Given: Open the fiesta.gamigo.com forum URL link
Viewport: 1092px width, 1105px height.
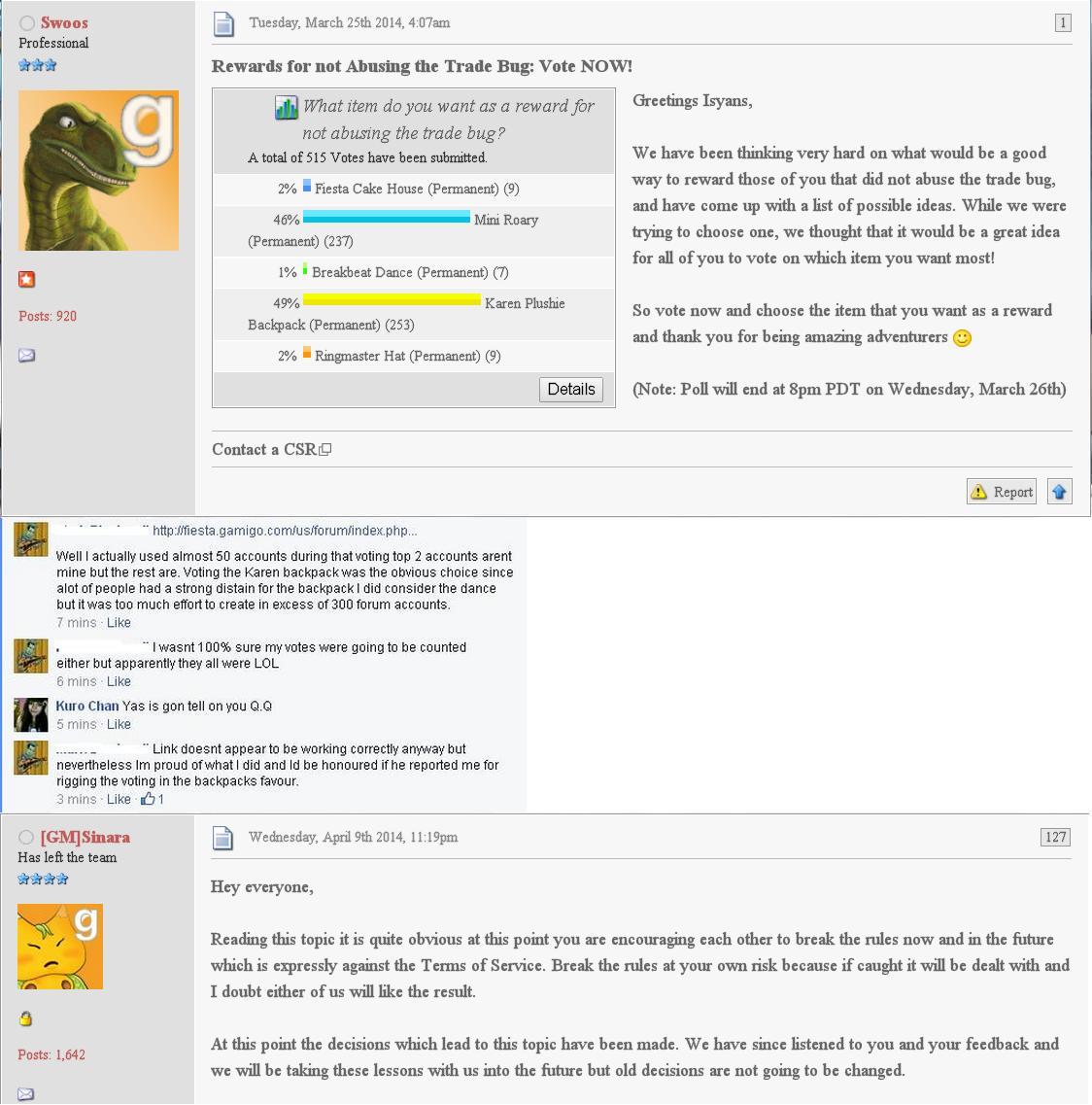Looking at the screenshot, I should [x=285, y=531].
